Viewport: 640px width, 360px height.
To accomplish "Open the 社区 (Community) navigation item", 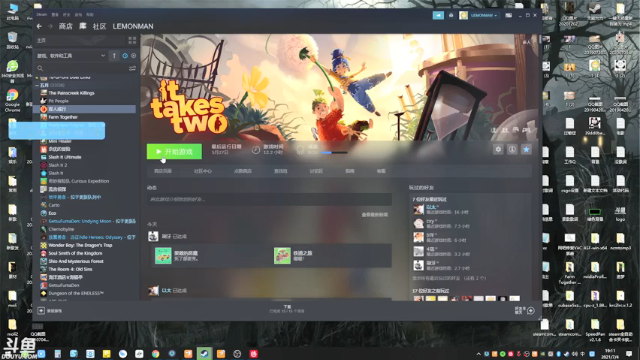I will tap(99, 26).
